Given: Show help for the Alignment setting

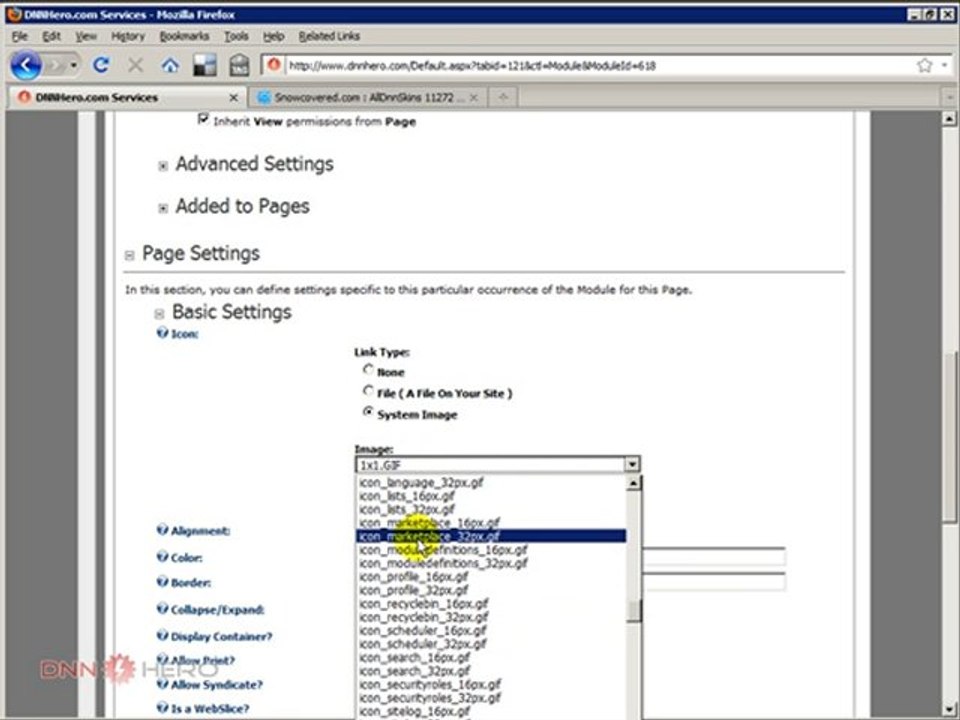Looking at the screenshot, I should (x=162, y=530).
